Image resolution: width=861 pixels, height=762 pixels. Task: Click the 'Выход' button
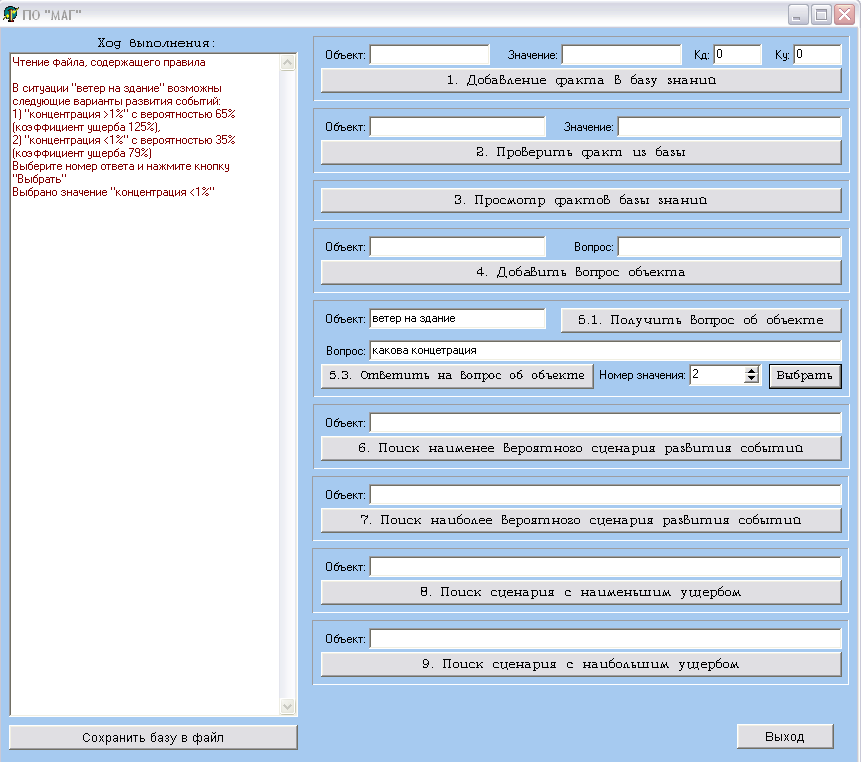point(785,737)
